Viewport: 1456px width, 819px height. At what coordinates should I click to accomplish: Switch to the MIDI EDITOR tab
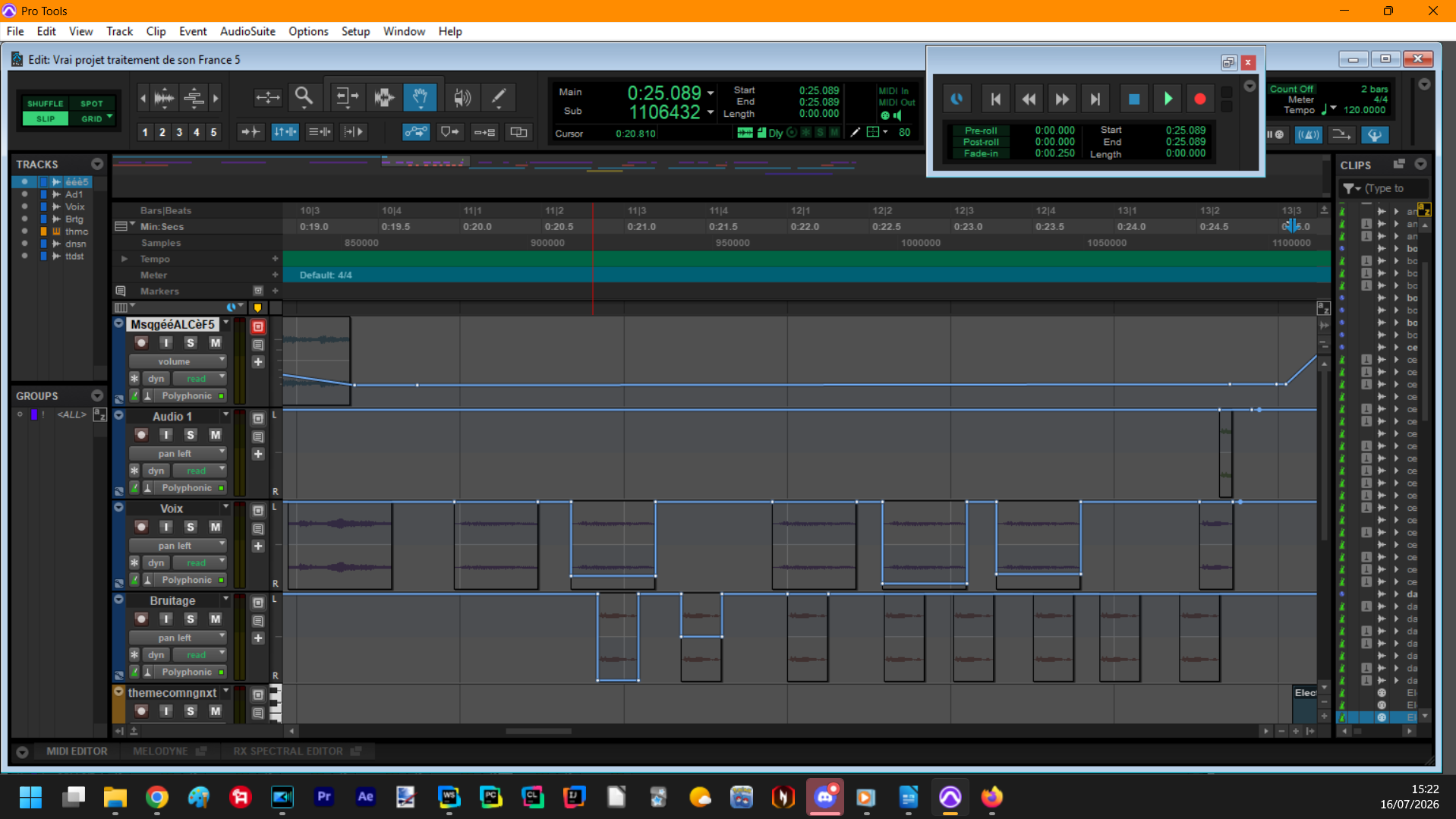point(77,751)
